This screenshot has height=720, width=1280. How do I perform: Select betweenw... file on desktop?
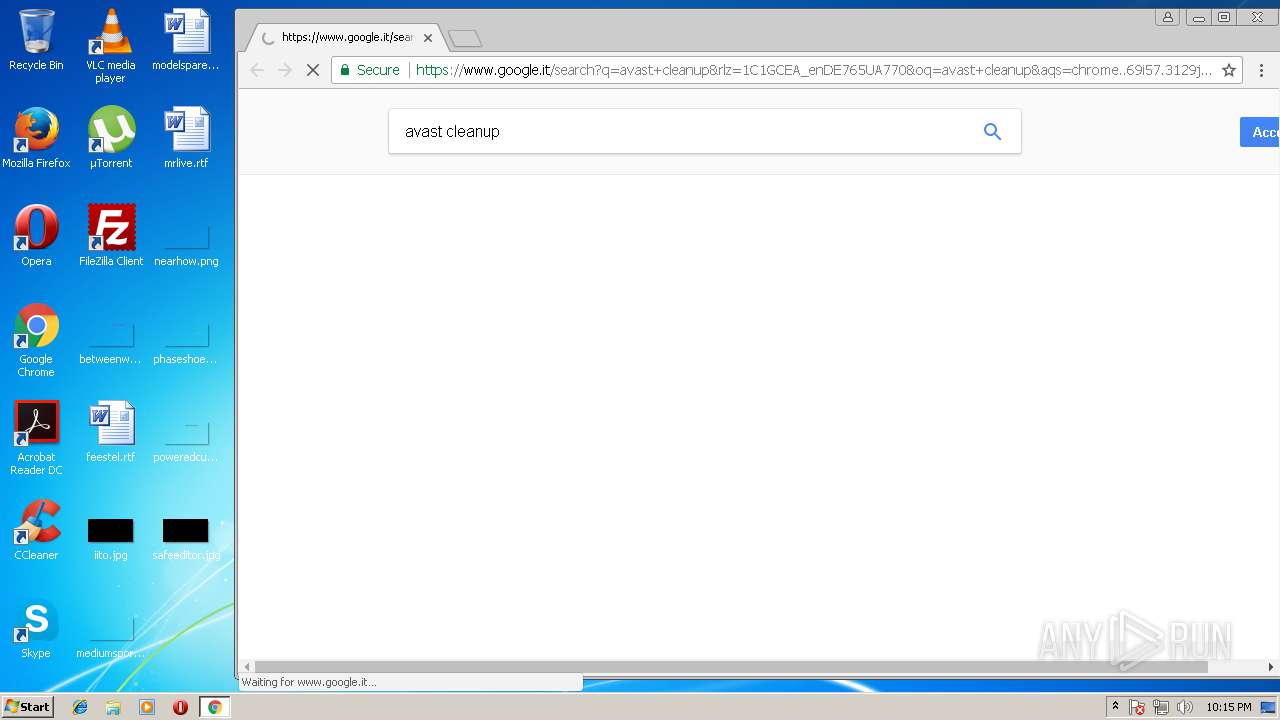pos(110,342)
